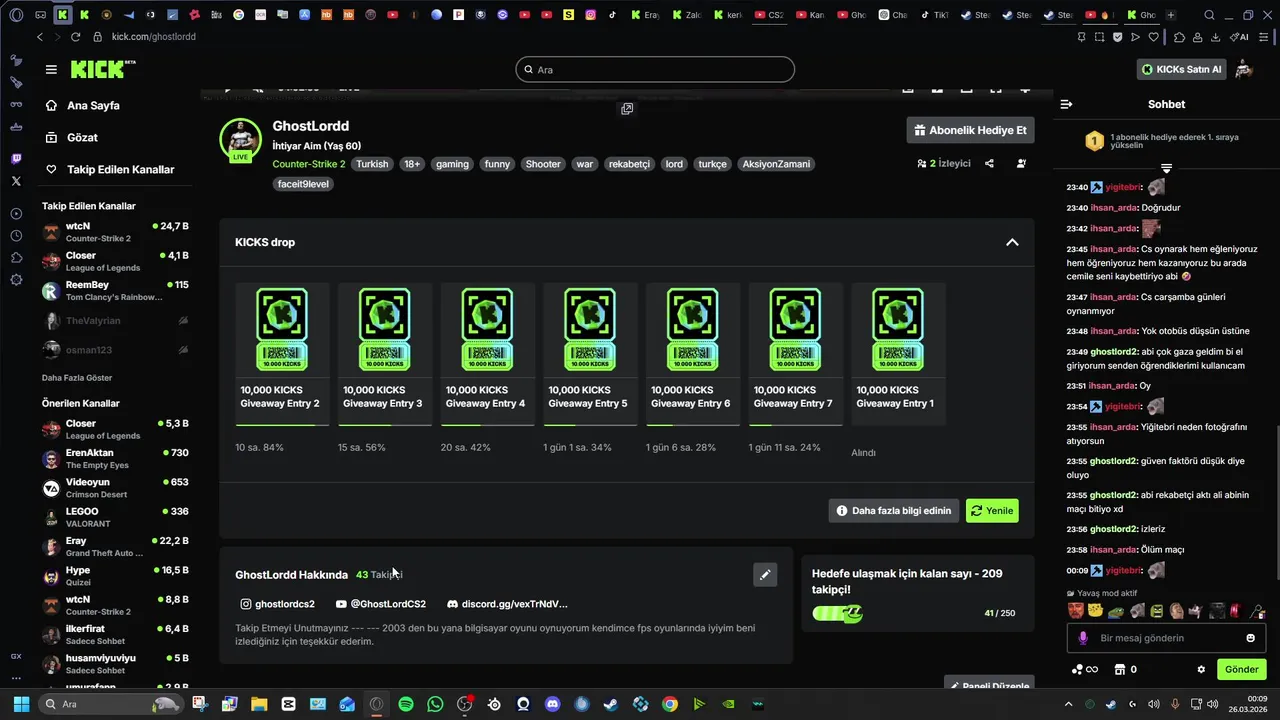Collapse the Sohbet chat panel with the arrow icon
1280x720 pixels.
point(1066,104)
